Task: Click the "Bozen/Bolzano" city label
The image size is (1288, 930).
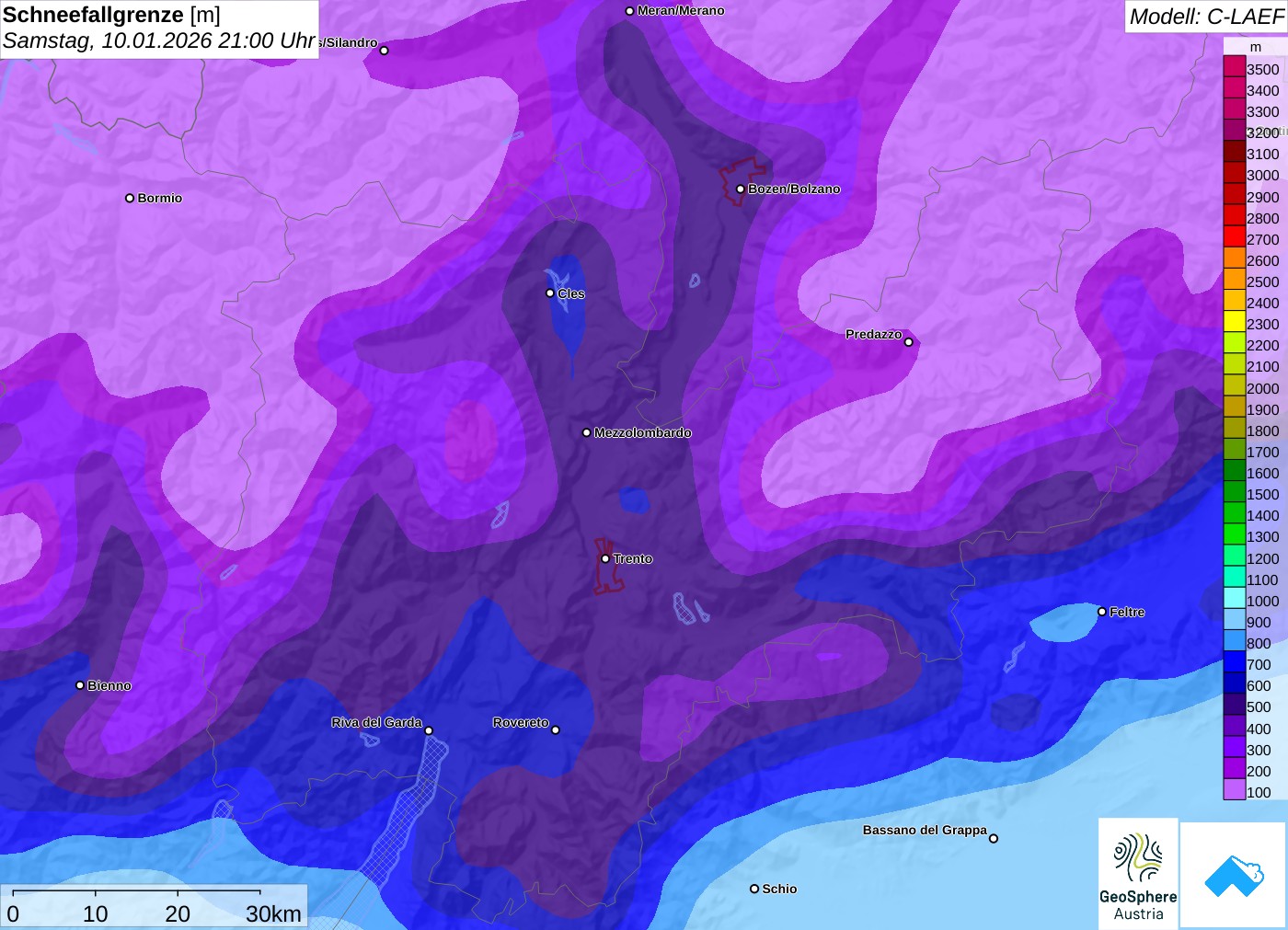Action: pyautogui.click(x=794, y=189)
